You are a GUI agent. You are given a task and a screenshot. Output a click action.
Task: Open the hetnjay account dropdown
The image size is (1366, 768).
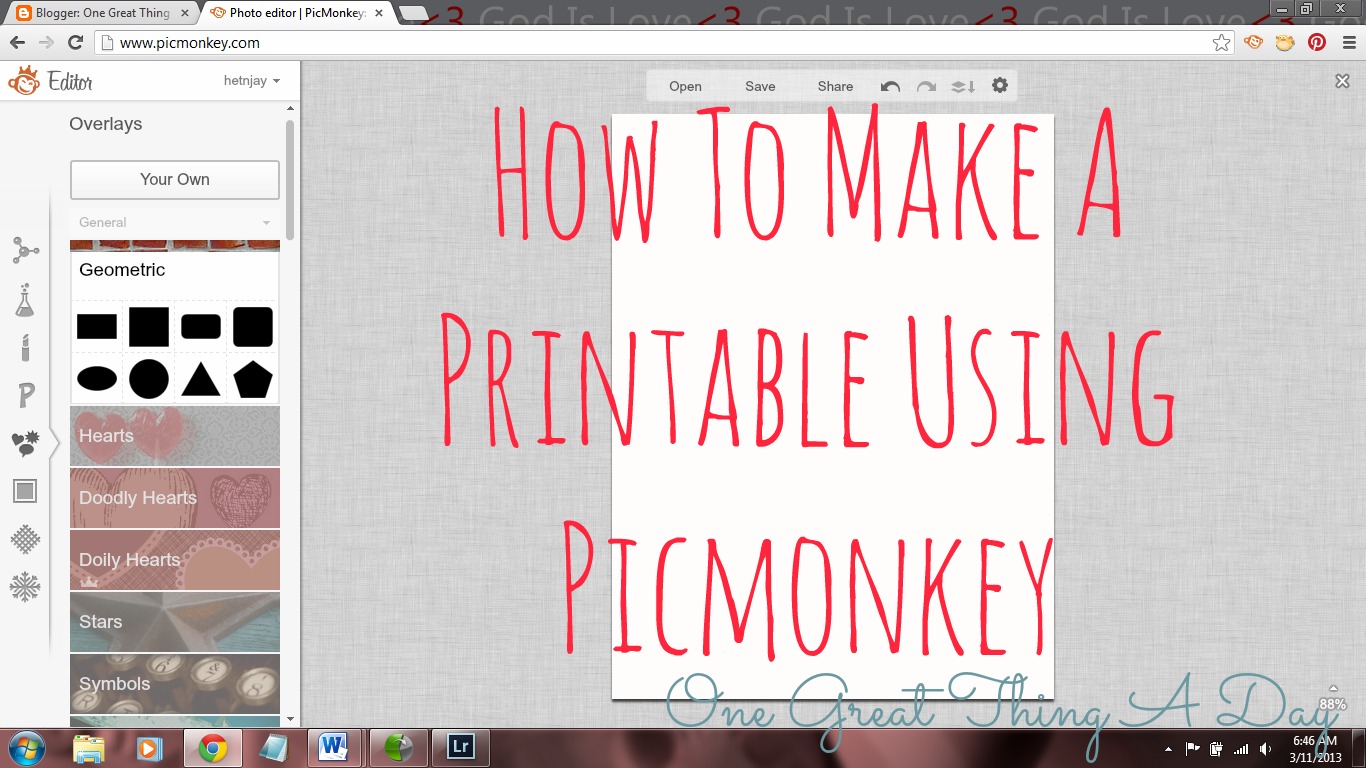point(252,80)
